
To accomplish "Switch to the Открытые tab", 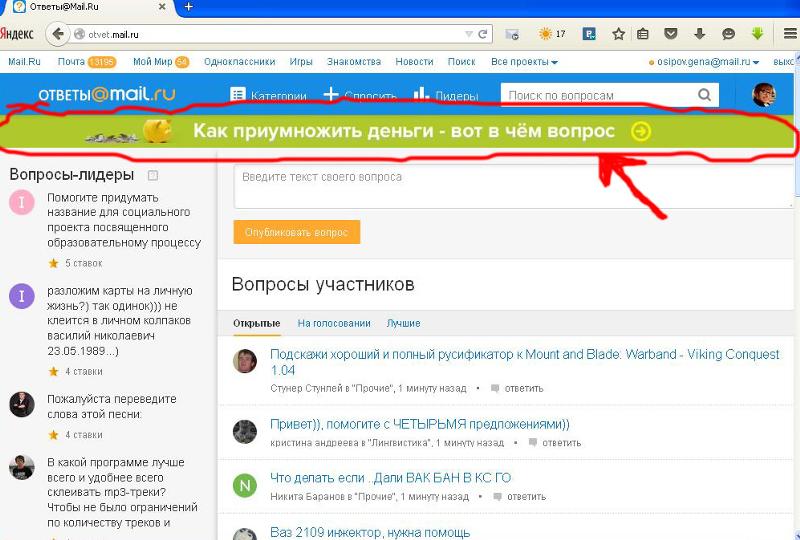I will [257, 323].
